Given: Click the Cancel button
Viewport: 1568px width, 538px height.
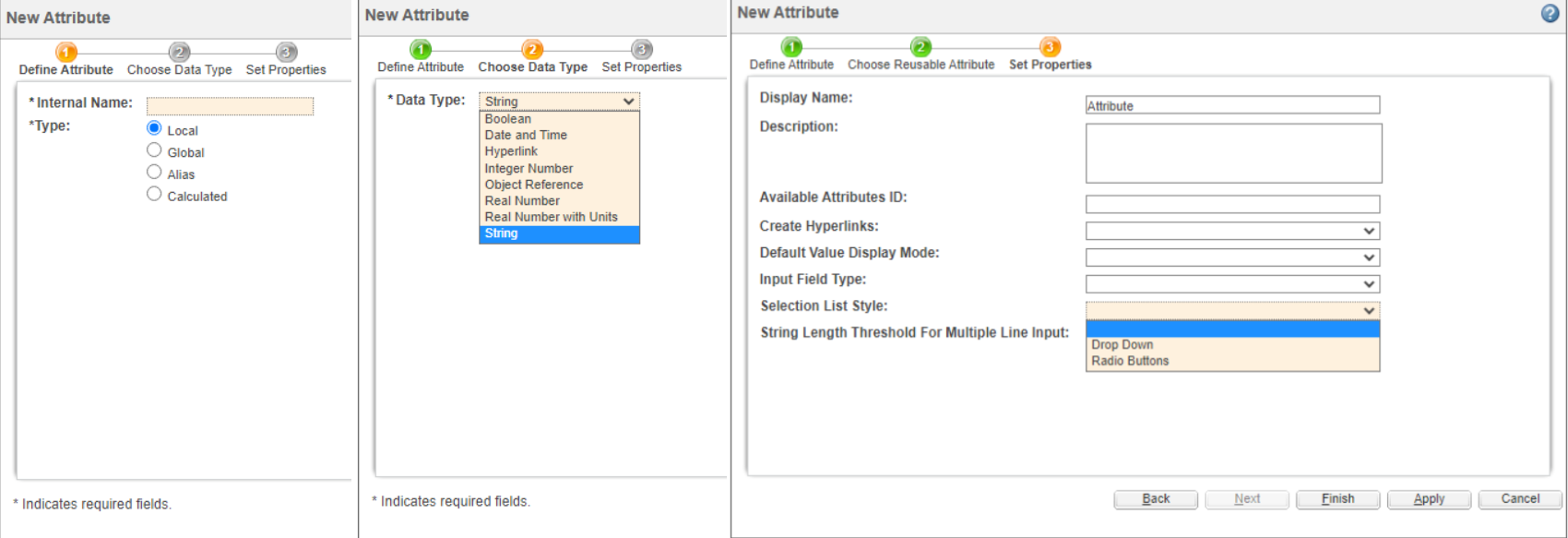Looking at the screenshot, I should 1520,499.
